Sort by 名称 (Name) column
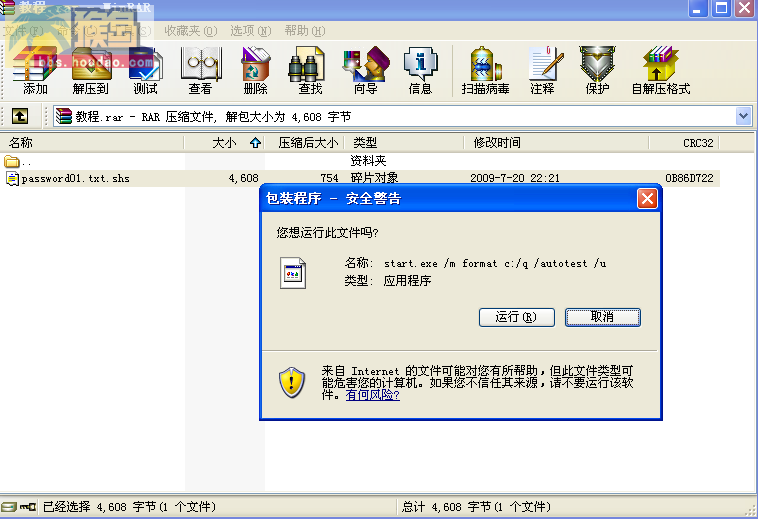Viewport: 758px width, 519px height. [x=92, y=143]
